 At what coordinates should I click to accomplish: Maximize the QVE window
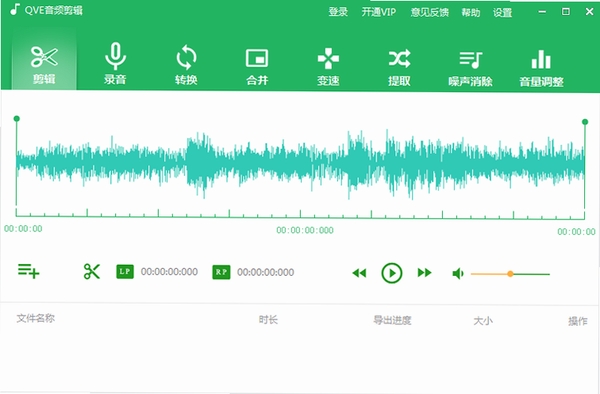[x=566, y=12]
